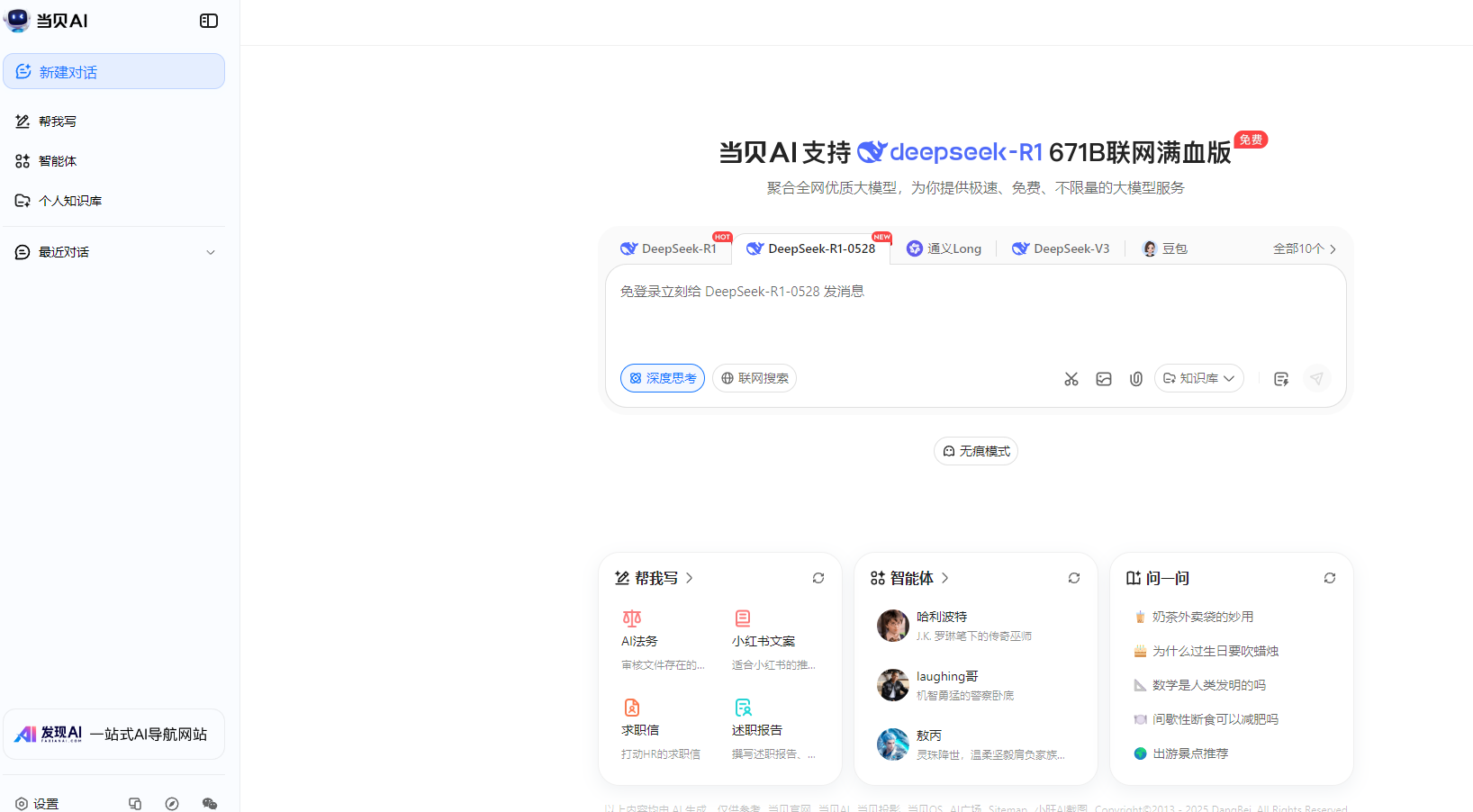Click the 当贝AI robot logo
The width and height of the screenshot is (1473, 812).
pyautogui.click(x=17, y=20)
